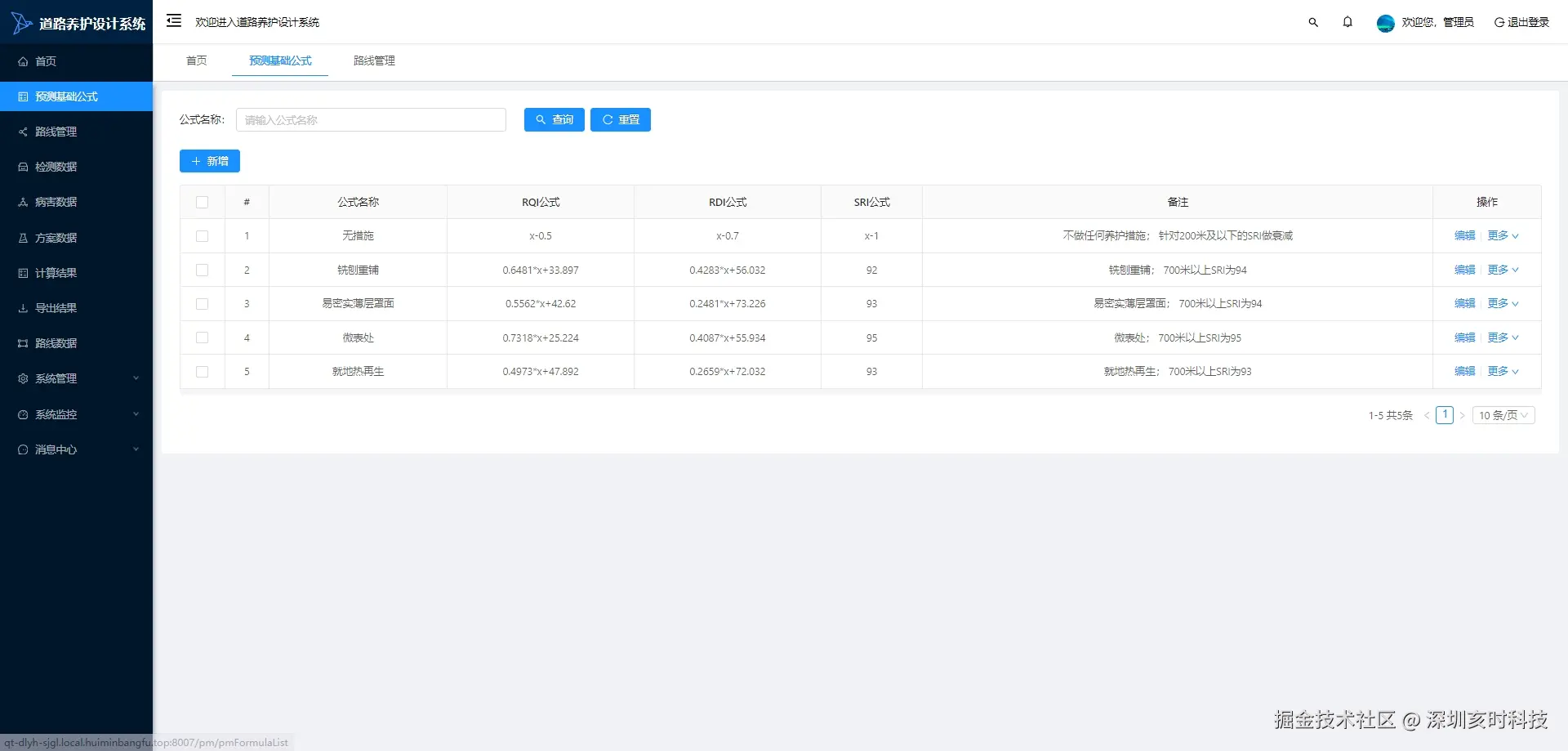
Task: Click the 新增 add button
Action: tap(210, 161)
